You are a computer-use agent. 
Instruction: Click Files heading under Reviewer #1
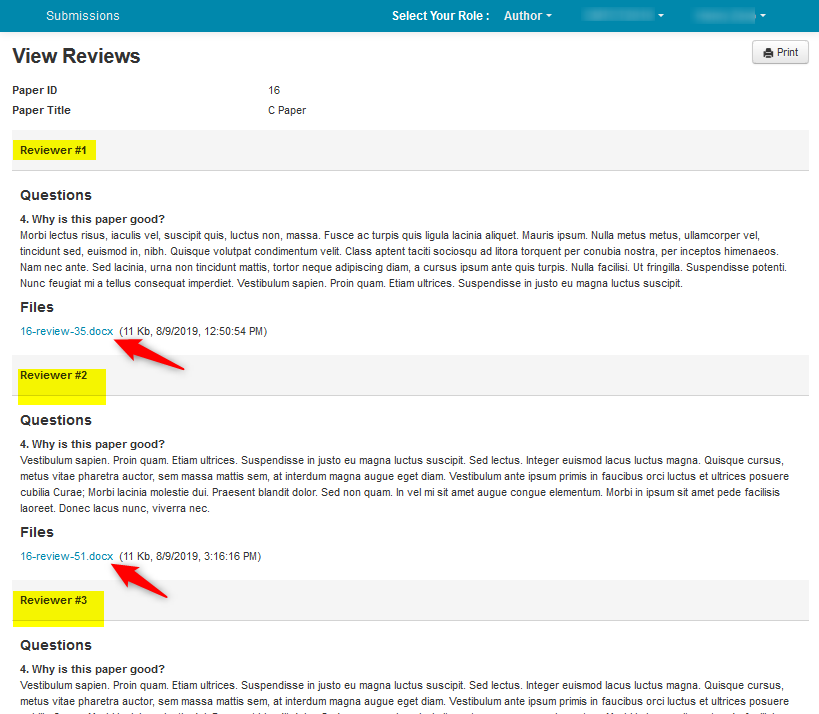tap(37, 307)
